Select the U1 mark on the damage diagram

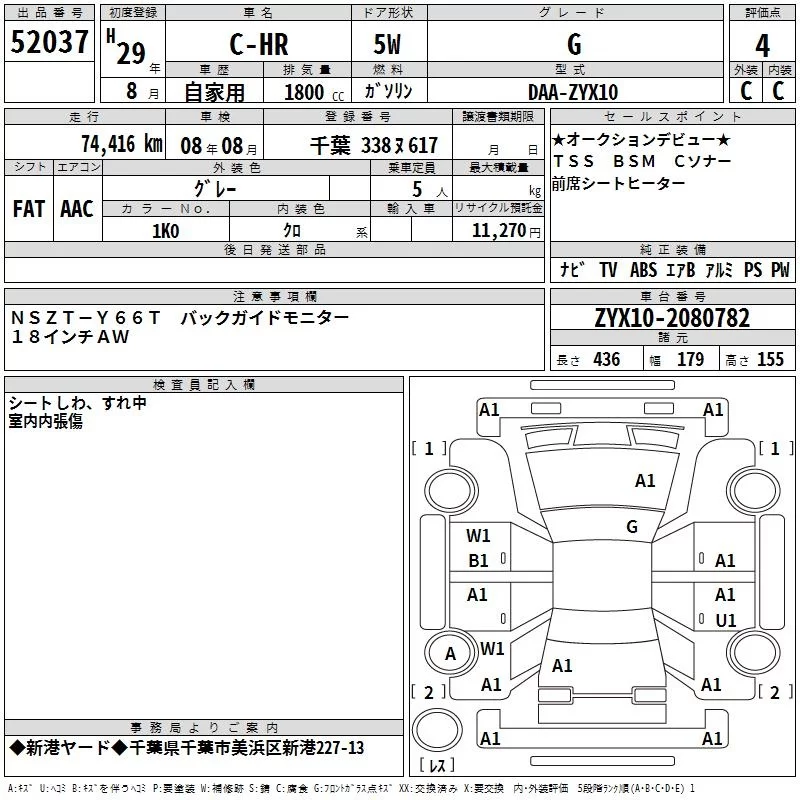pyautogui.click(x=726, y=620)
